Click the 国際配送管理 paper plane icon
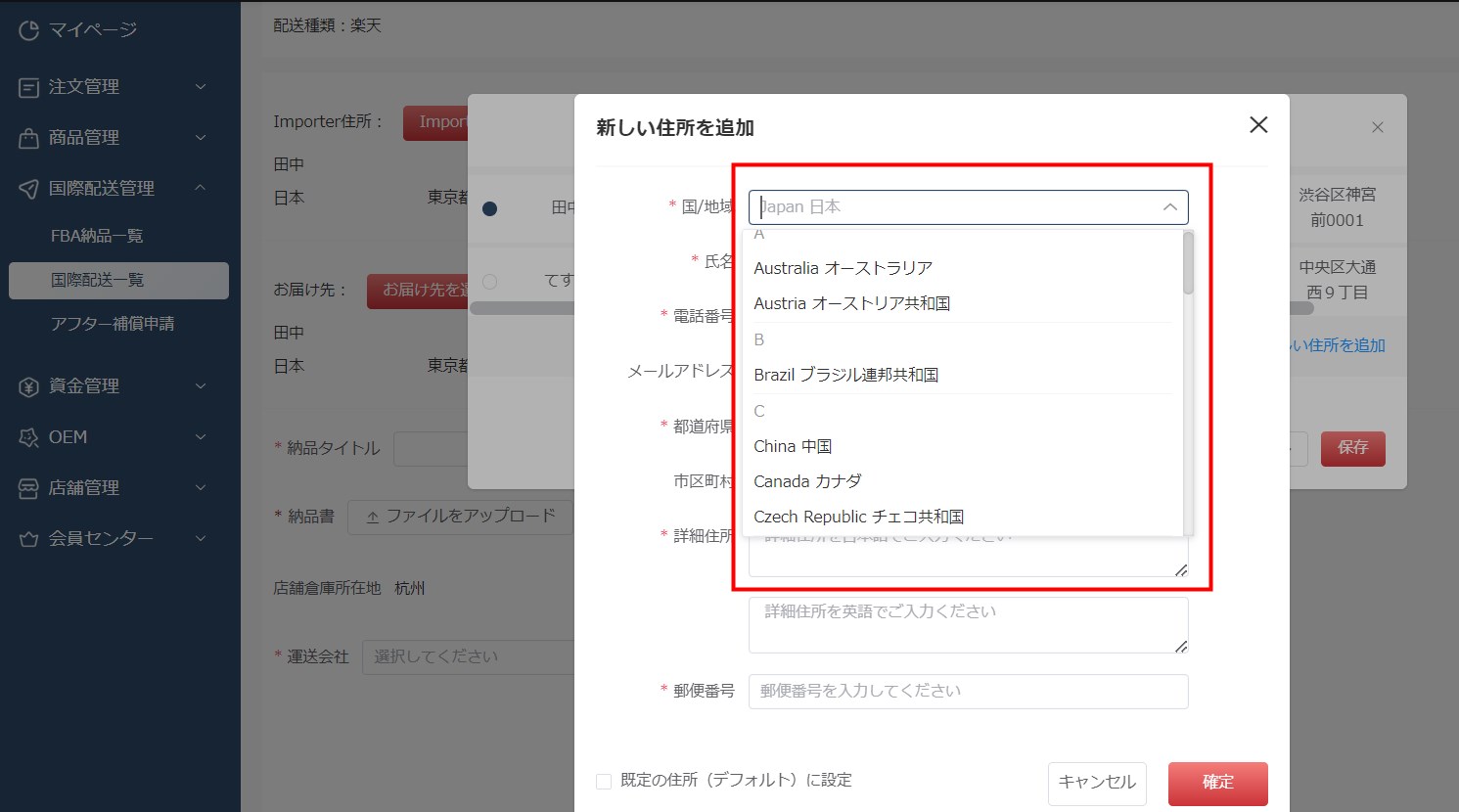The width and height of the screenshot is (1459, 812). [x=28, y=189]
